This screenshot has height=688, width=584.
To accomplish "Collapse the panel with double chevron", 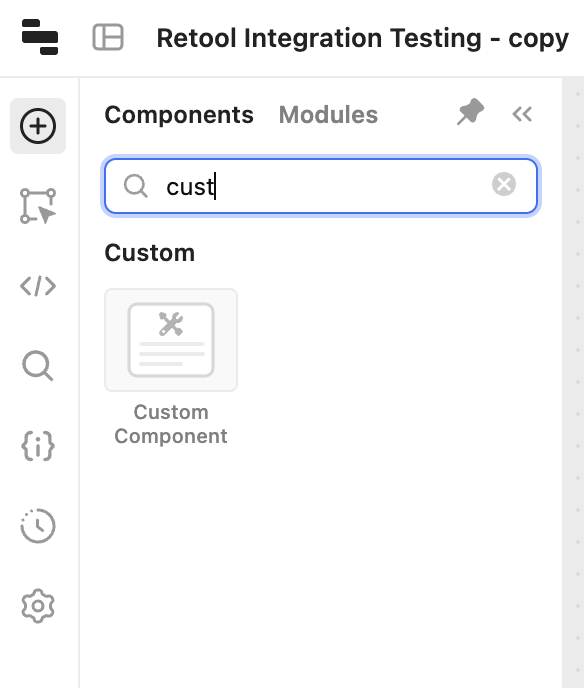I will point(522,114).
